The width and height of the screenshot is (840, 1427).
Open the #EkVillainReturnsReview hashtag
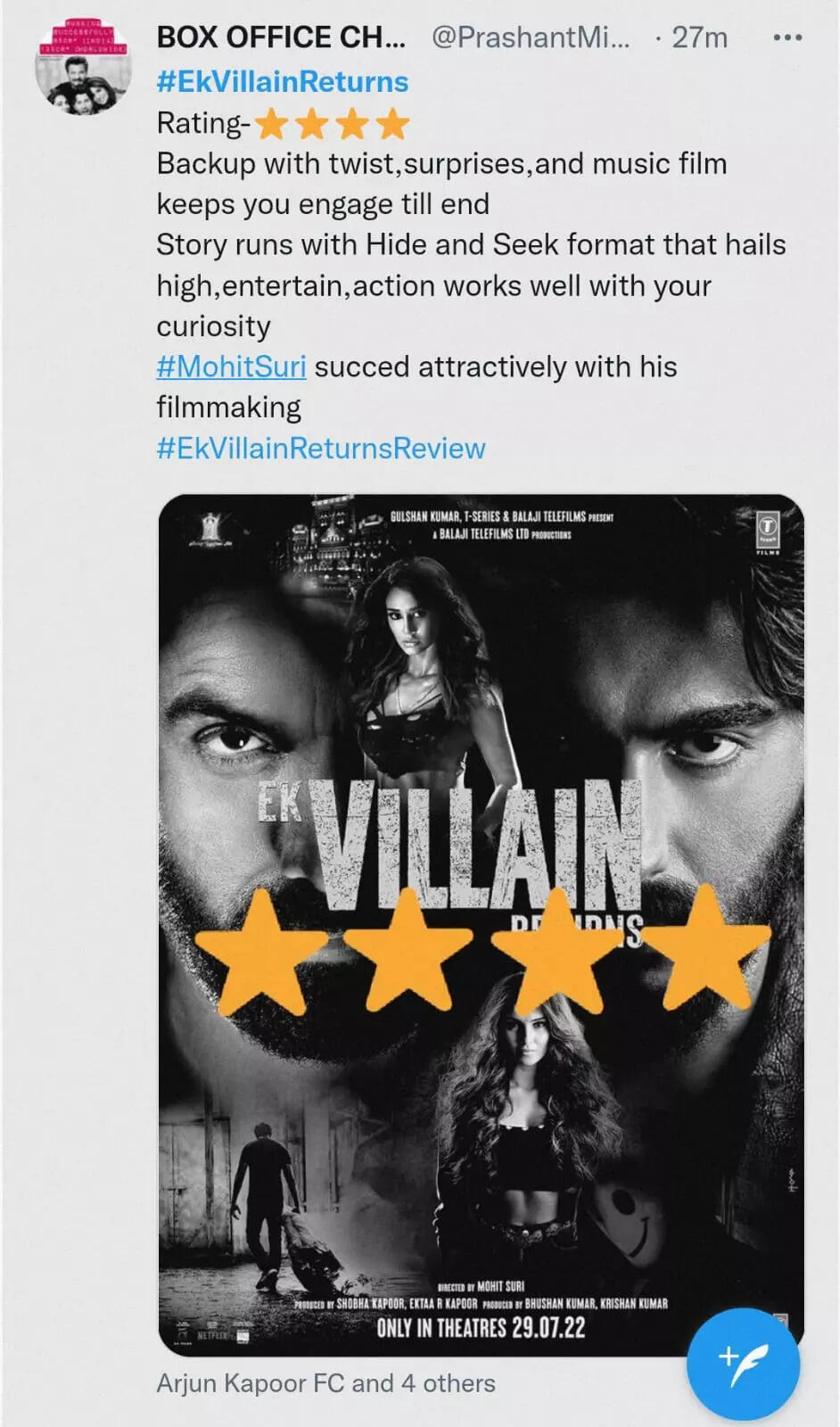320,448
